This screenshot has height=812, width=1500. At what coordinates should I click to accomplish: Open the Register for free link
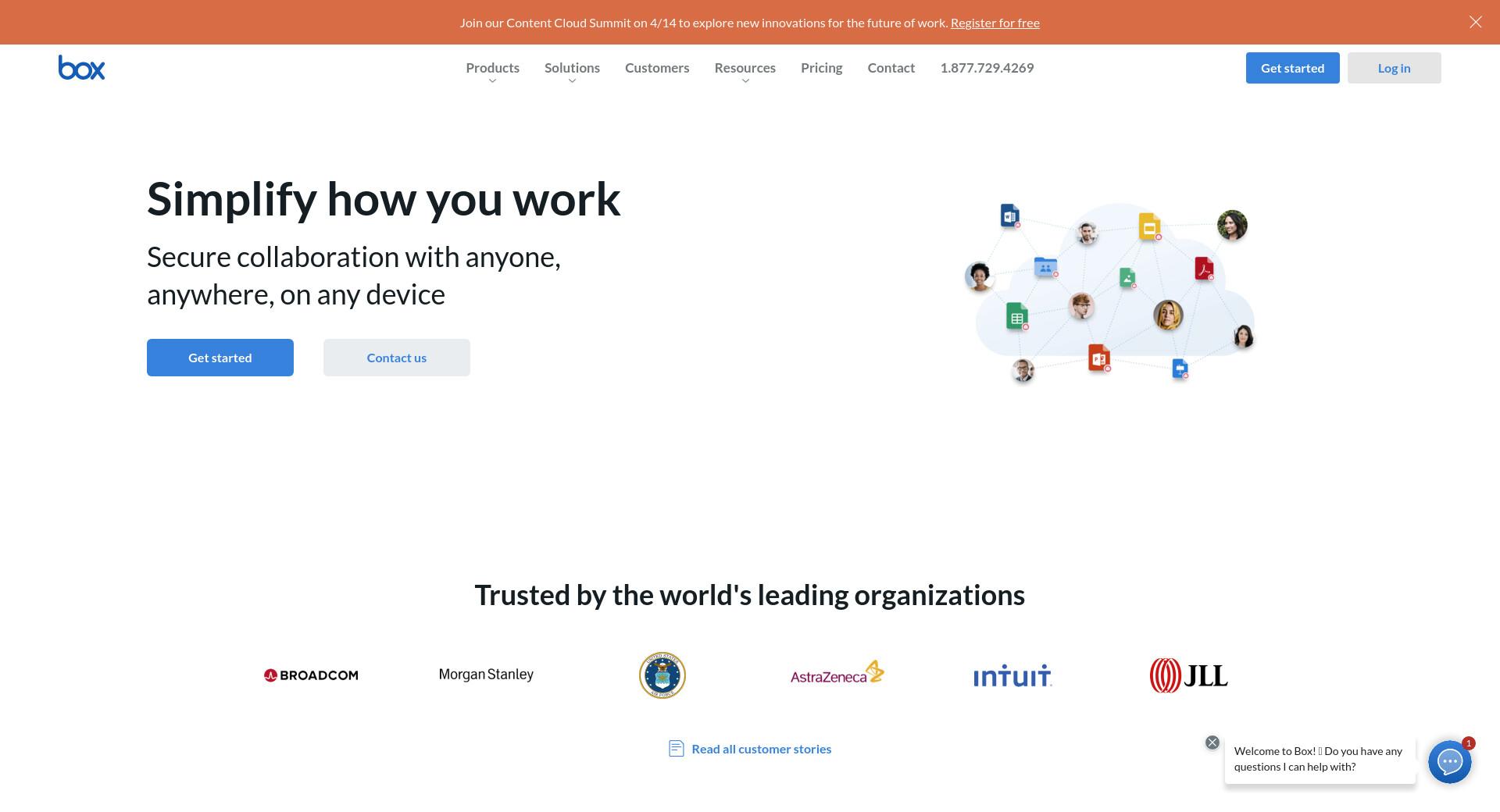click(x=995, y=23)
